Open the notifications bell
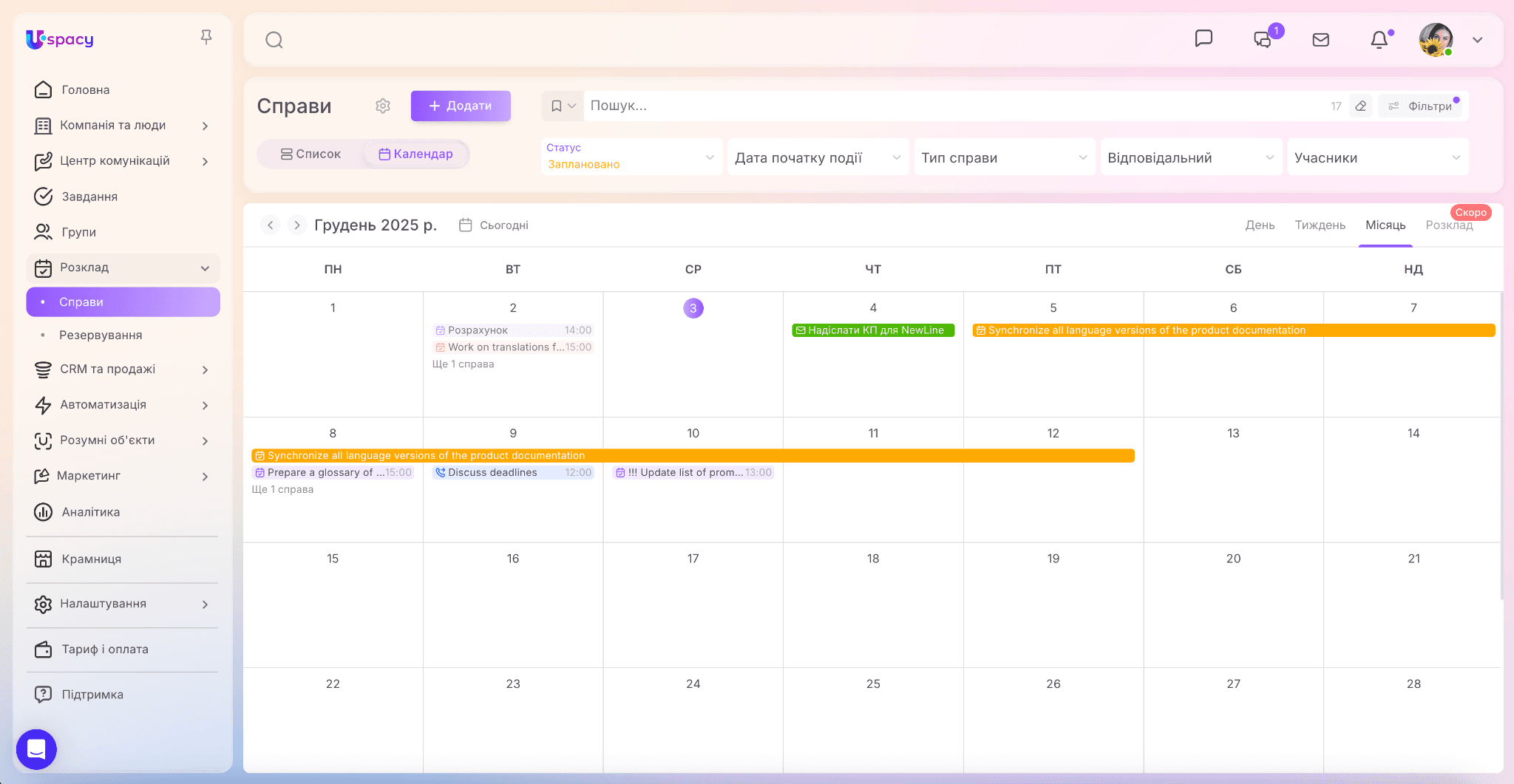Screen dimensions: 1514x784 [x=1379, y=40]
